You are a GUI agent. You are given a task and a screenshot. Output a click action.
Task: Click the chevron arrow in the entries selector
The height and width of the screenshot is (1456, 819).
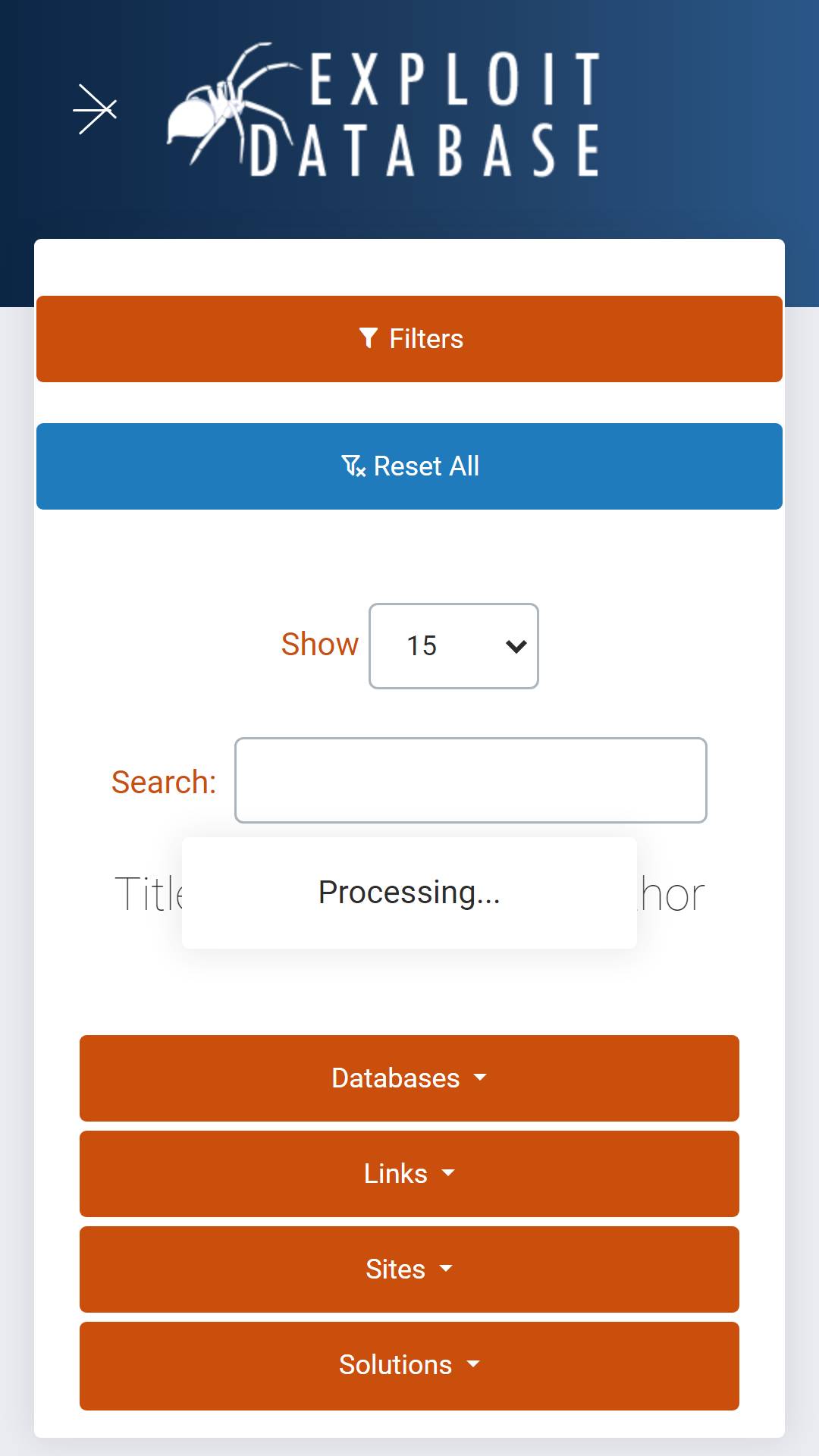516,647
